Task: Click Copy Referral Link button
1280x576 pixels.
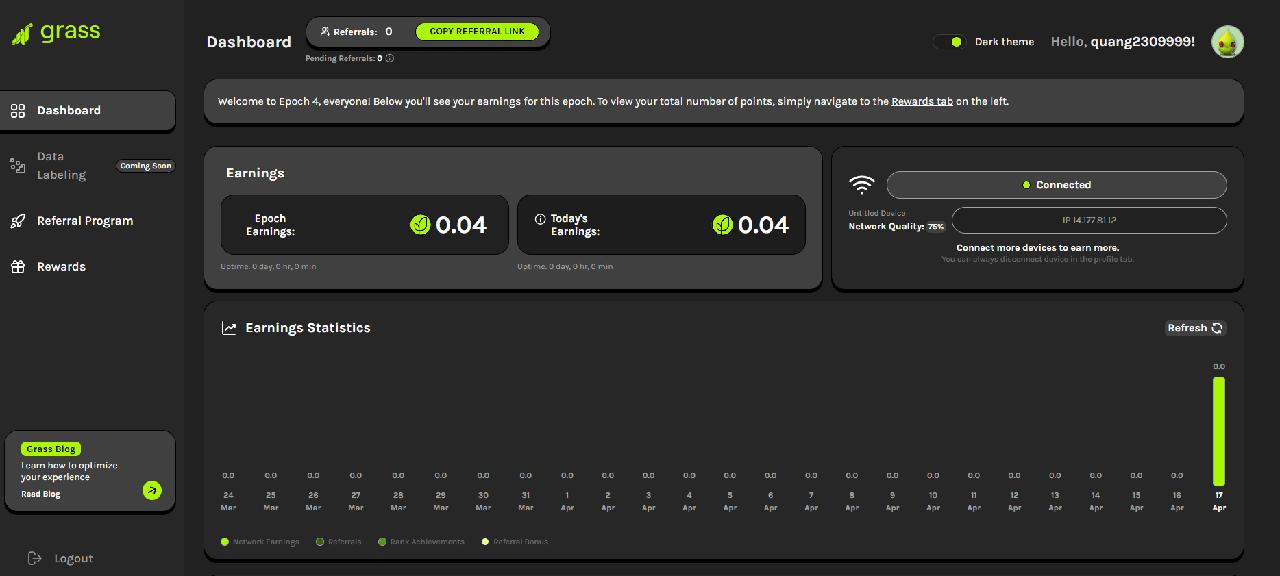Action: point(477,32)
